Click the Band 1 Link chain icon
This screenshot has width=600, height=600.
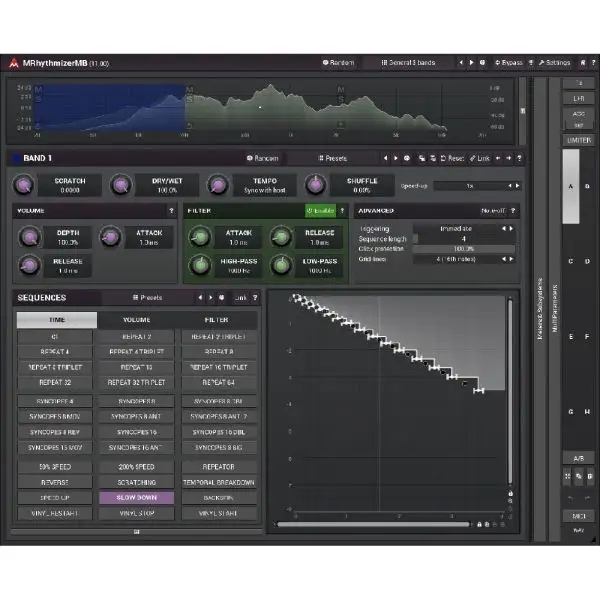(482, 158)
